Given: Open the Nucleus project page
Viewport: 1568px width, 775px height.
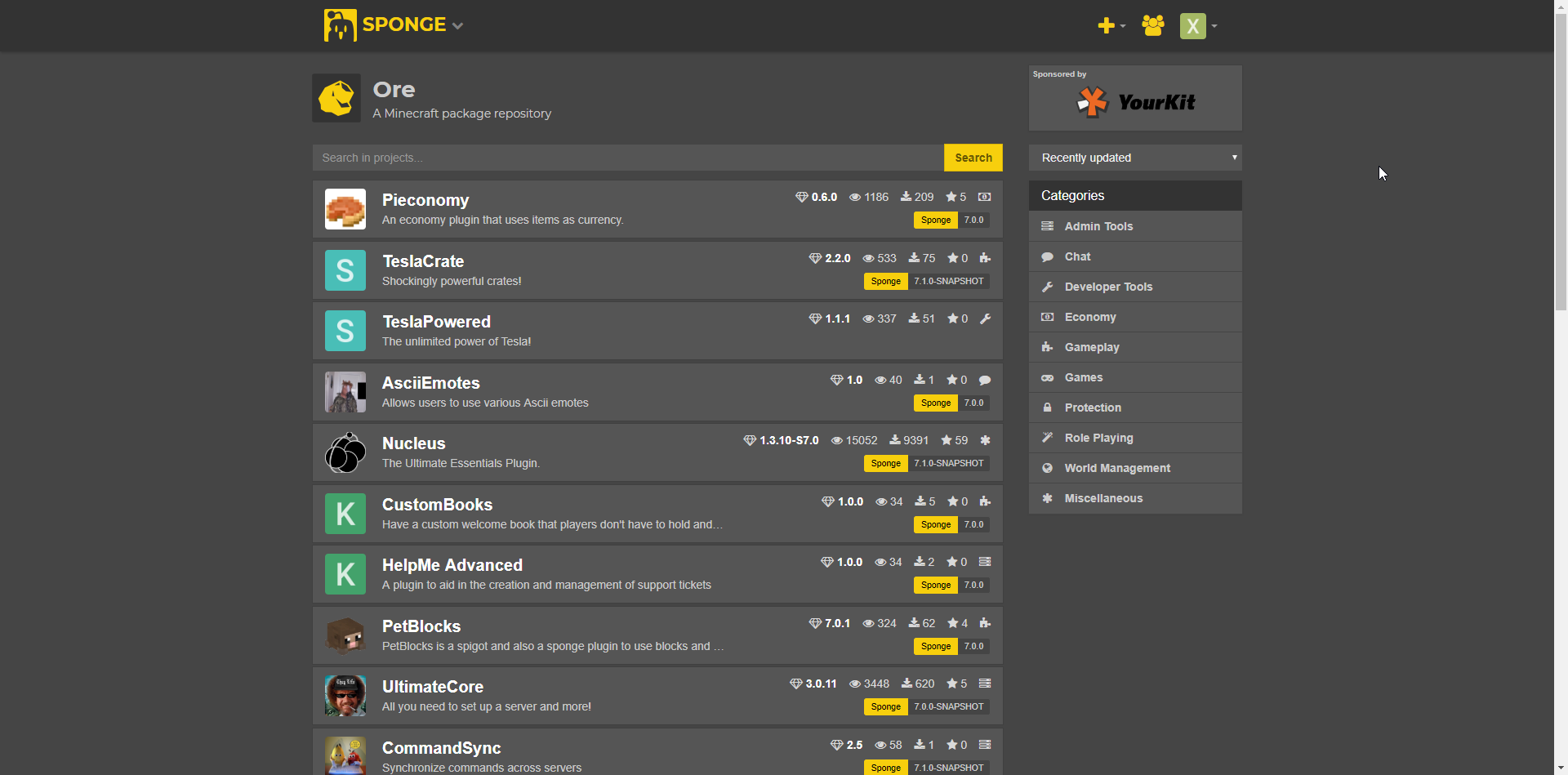Looking at the screenshot, I should 413,443.
